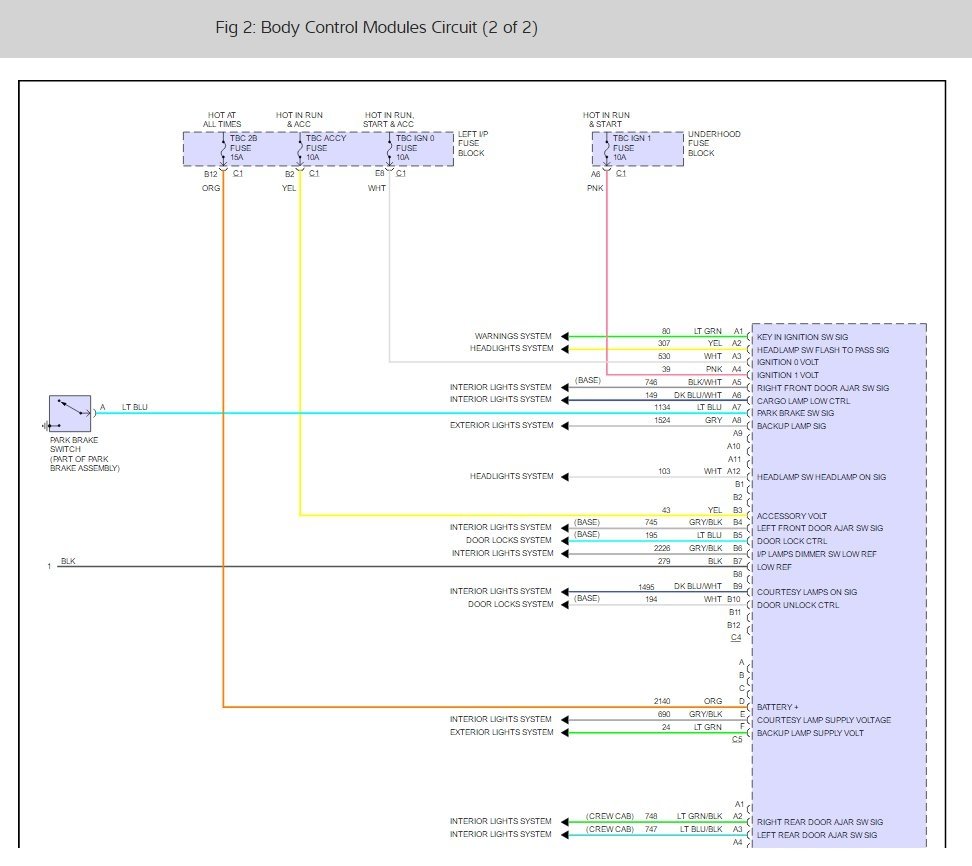Click the TBC IGN 1 fuse in underhood block
Screen dimensions: 972x866
(607, 148)
